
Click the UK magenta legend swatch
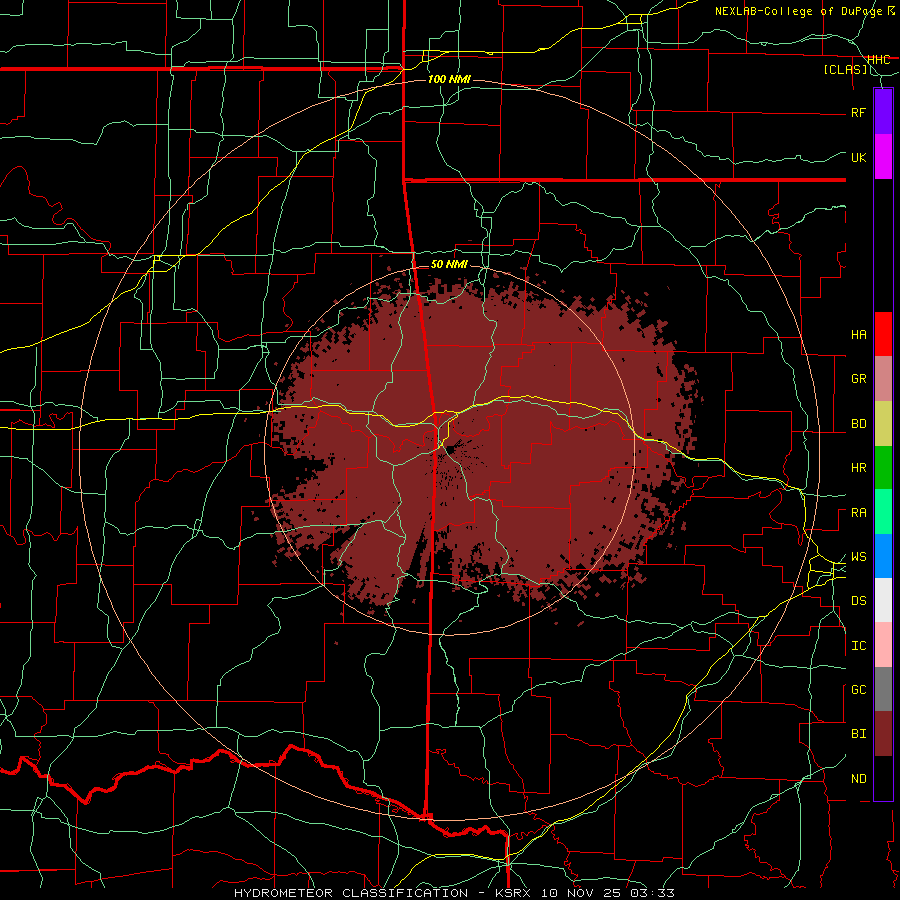pyautogui.click(x=883, y=157)
